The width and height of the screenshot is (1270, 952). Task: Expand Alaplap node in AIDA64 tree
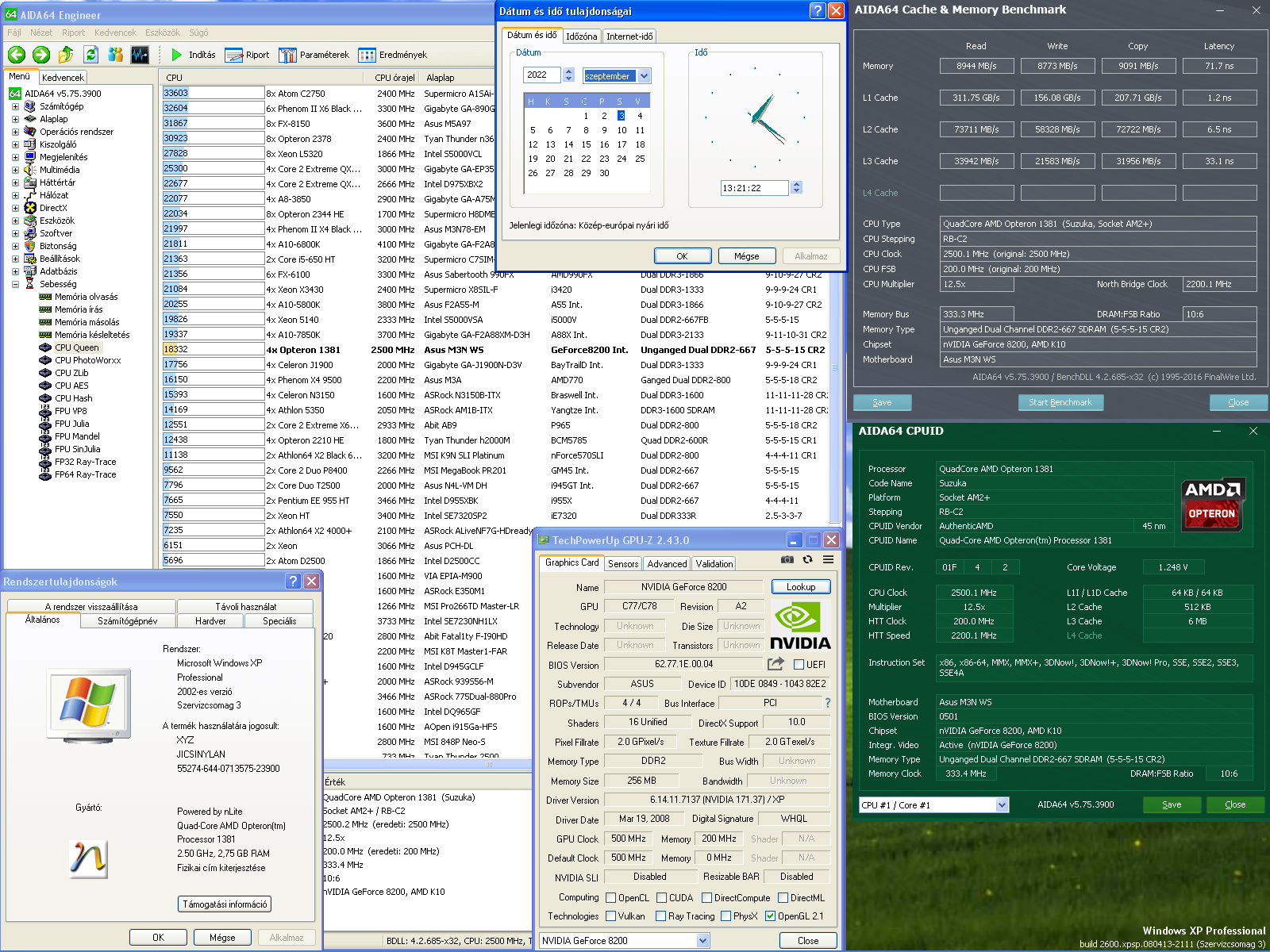[x=15, y=119]
